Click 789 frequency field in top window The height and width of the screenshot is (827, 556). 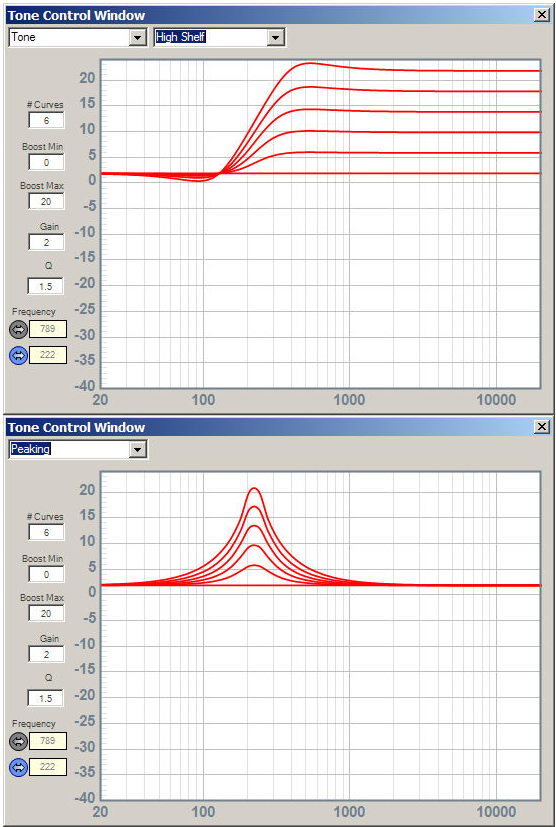(48, 329)
